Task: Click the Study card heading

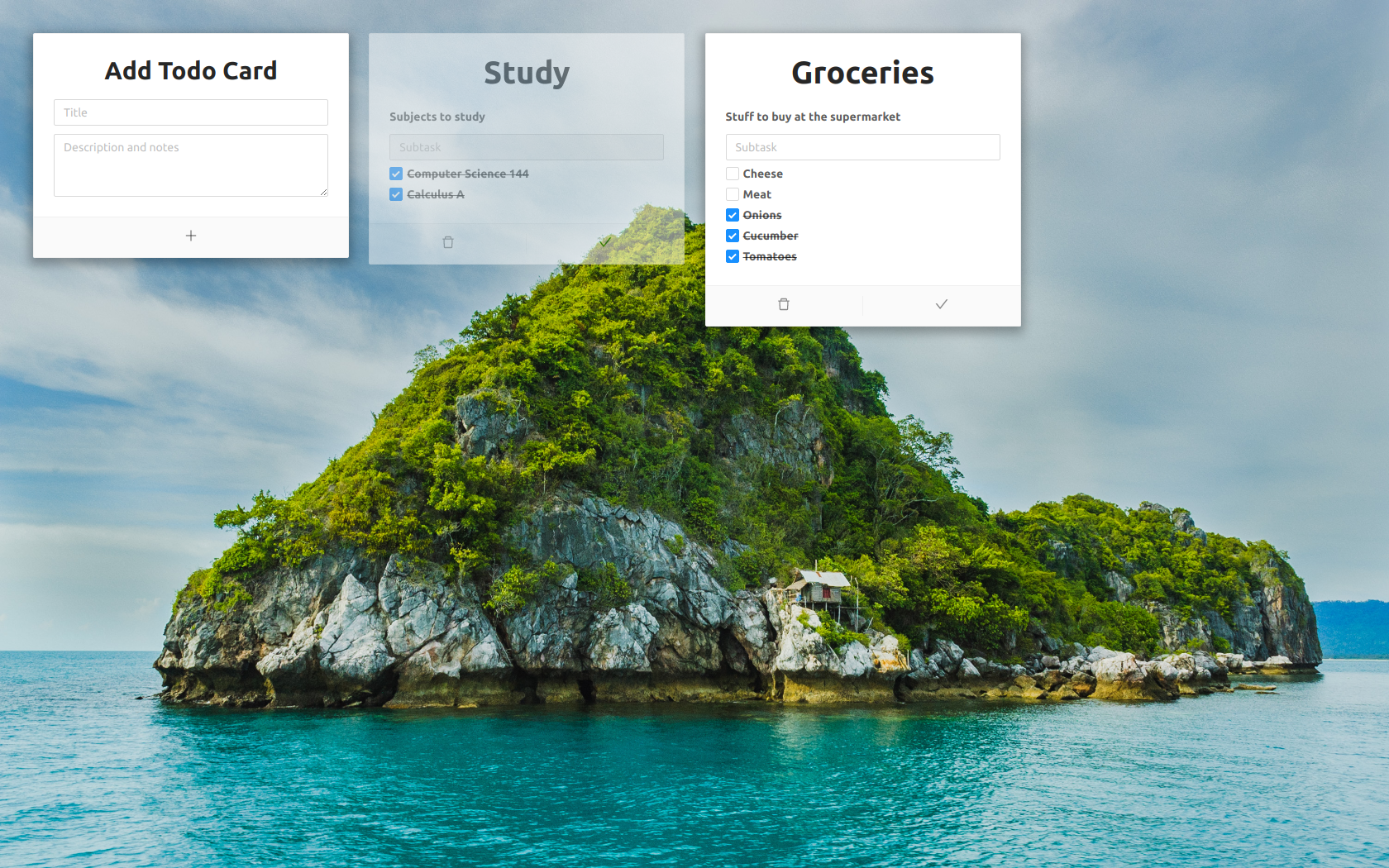Action: [527, 73]
